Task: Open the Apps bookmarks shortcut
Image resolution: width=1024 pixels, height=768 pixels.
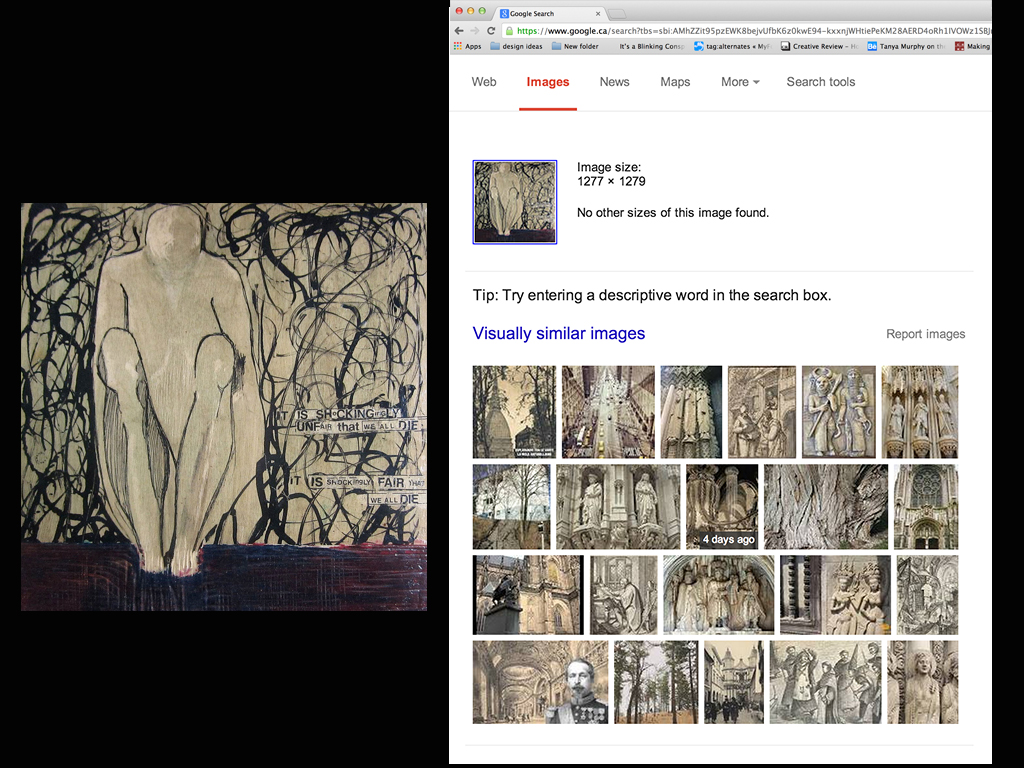Action: click(467, 46)
